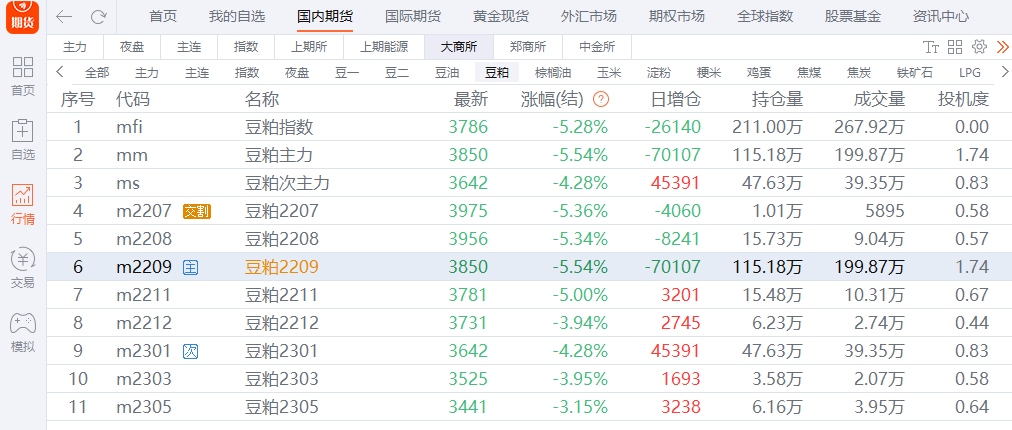Go back with the left arrow button
The height and width of the screenshot is (430, 1012).
64,17
